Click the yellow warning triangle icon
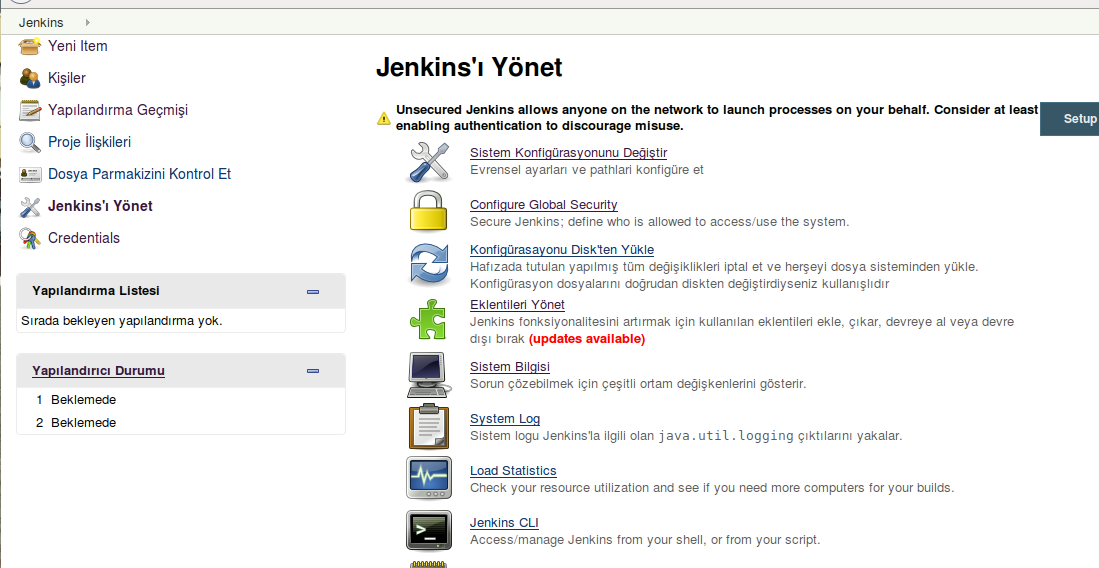 pos(383,119)
